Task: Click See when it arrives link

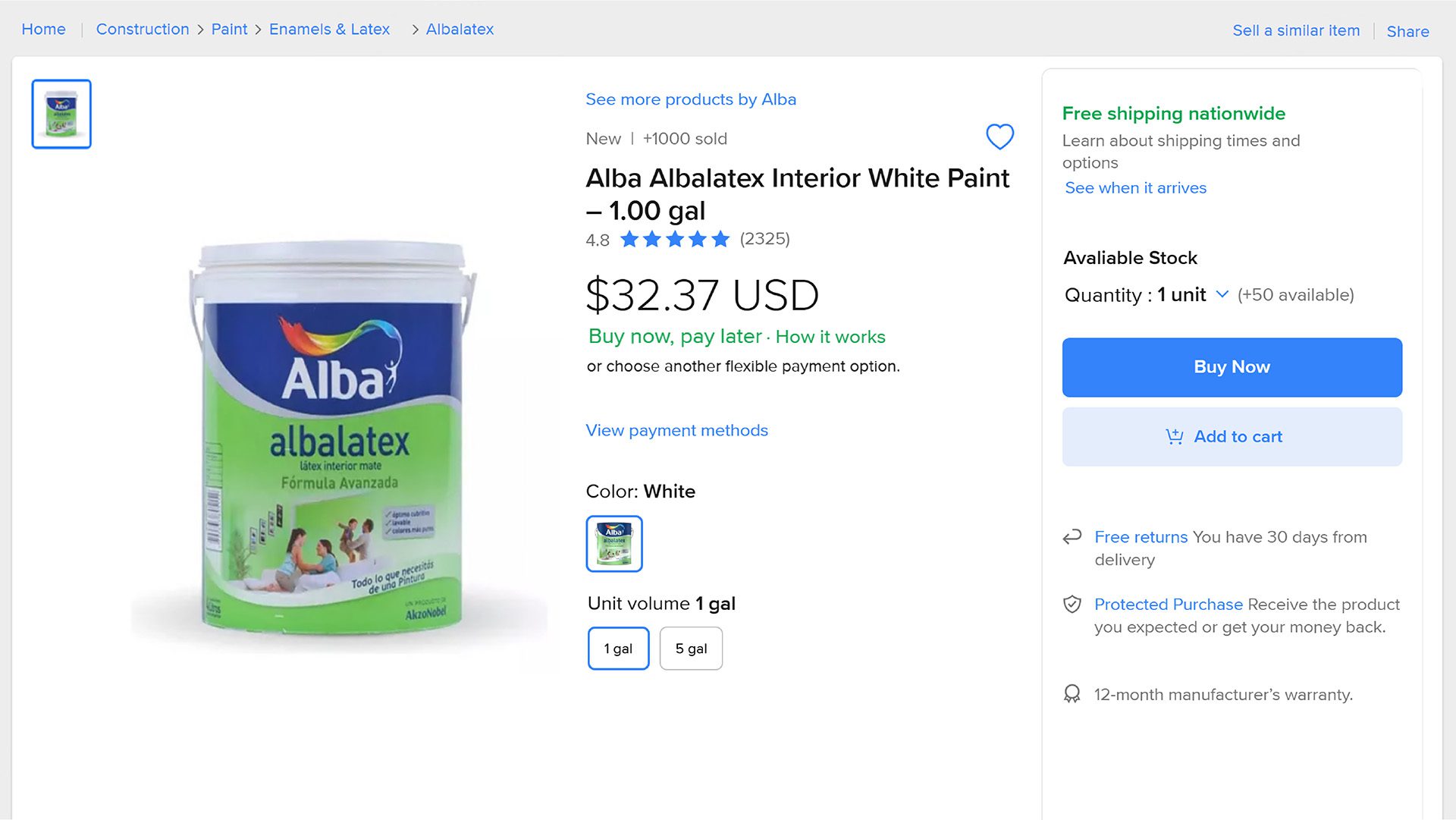Action: (1135, 188)
